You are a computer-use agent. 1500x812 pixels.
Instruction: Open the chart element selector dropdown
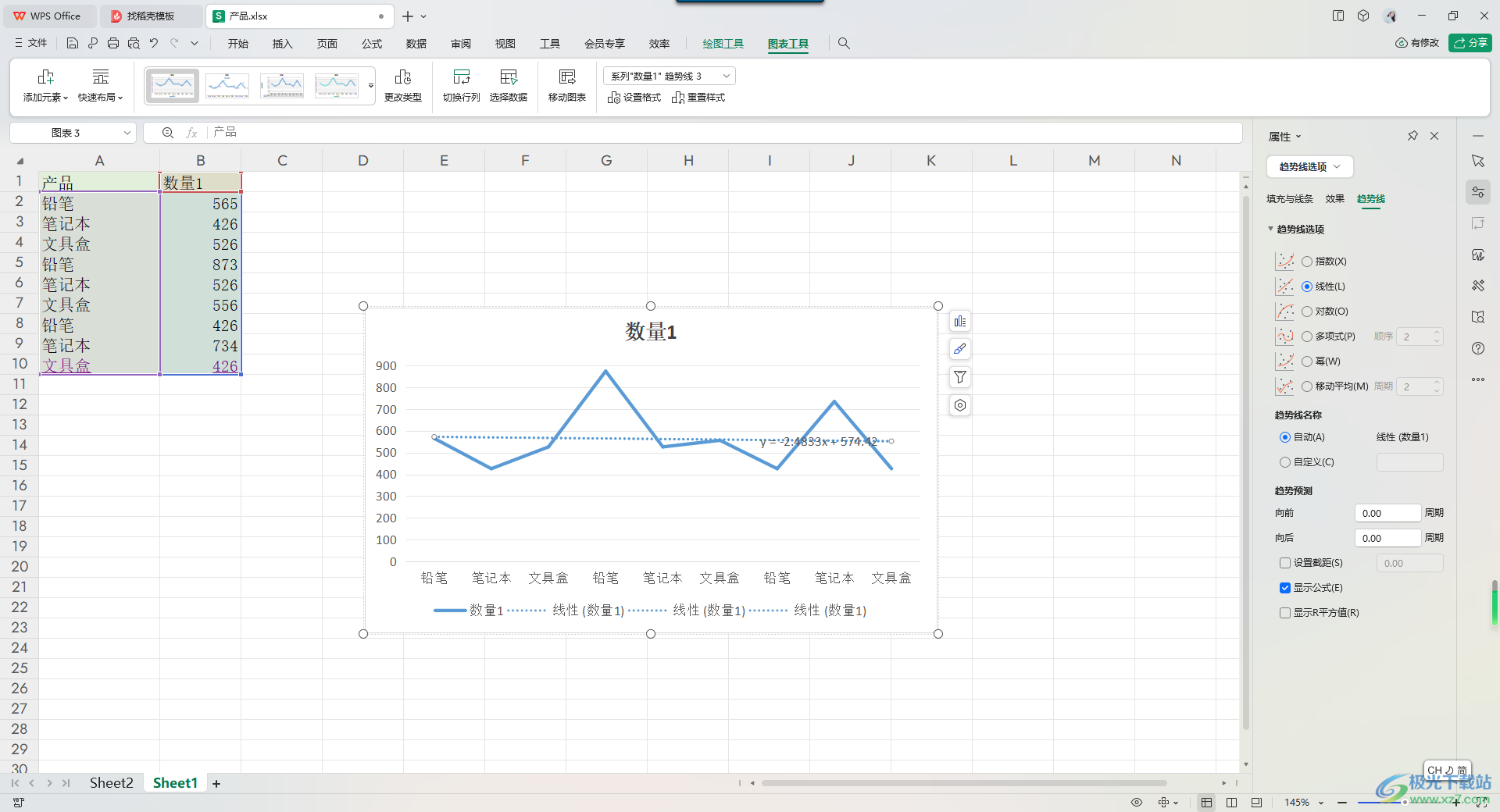670,76
